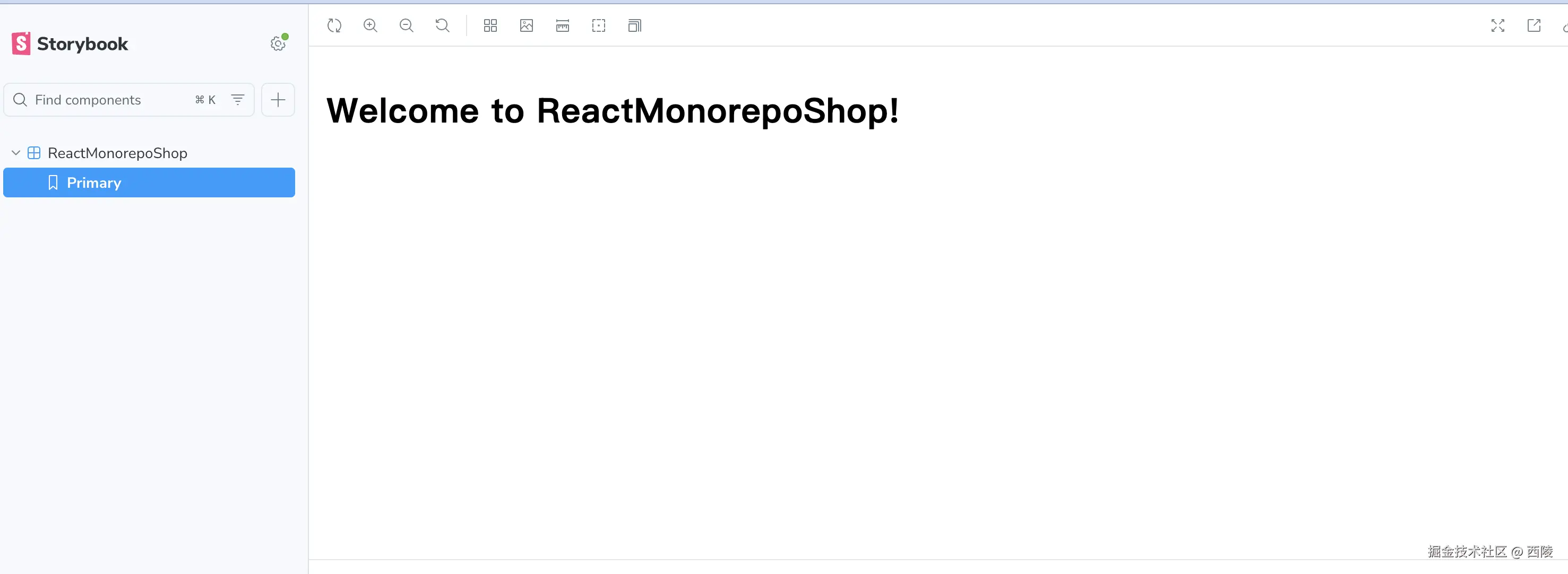Click the zoom out icon
The image size is (1568, 574).
(406, 25)
